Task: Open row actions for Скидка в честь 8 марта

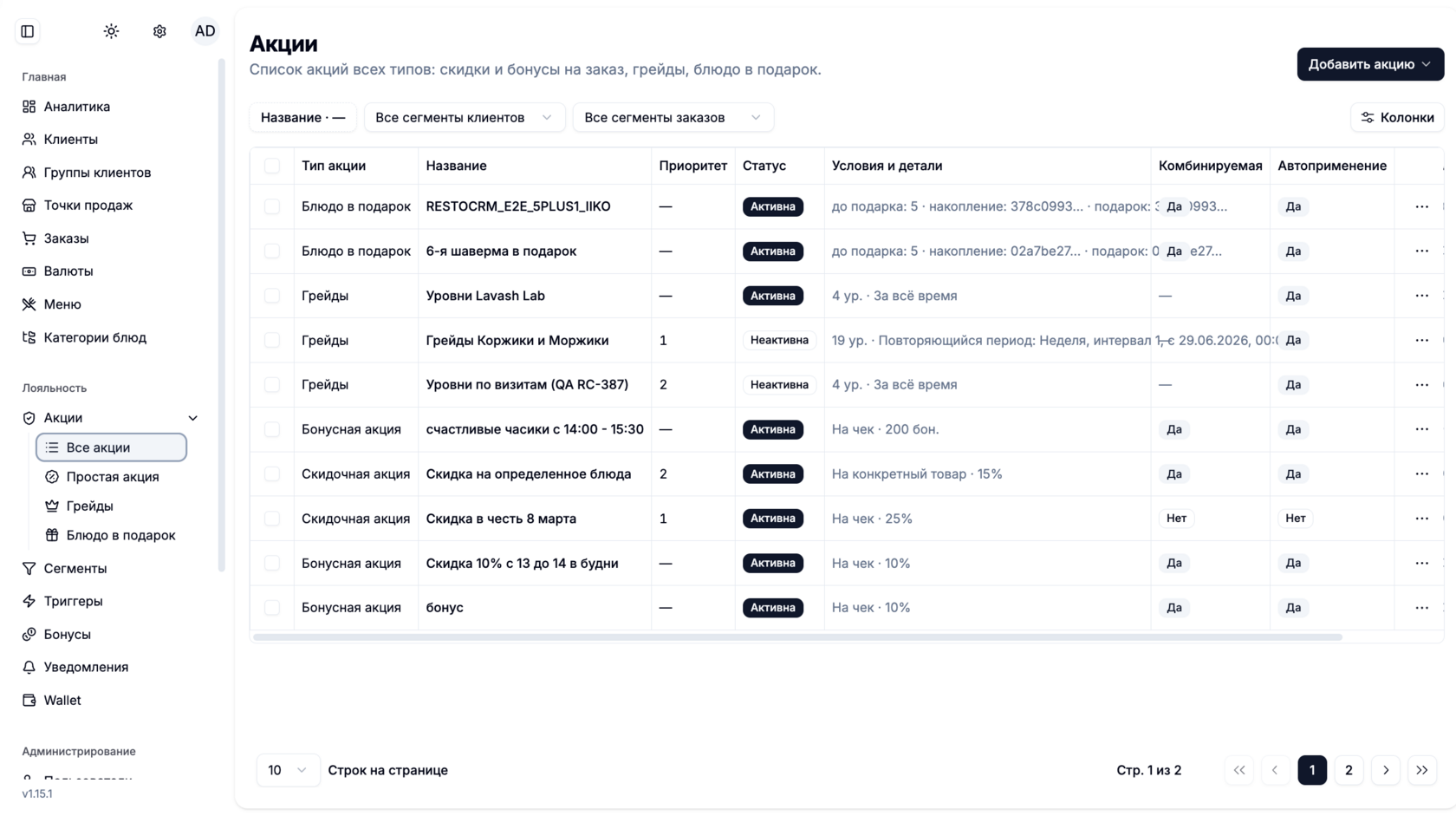Action: [x=1421, y=519]
